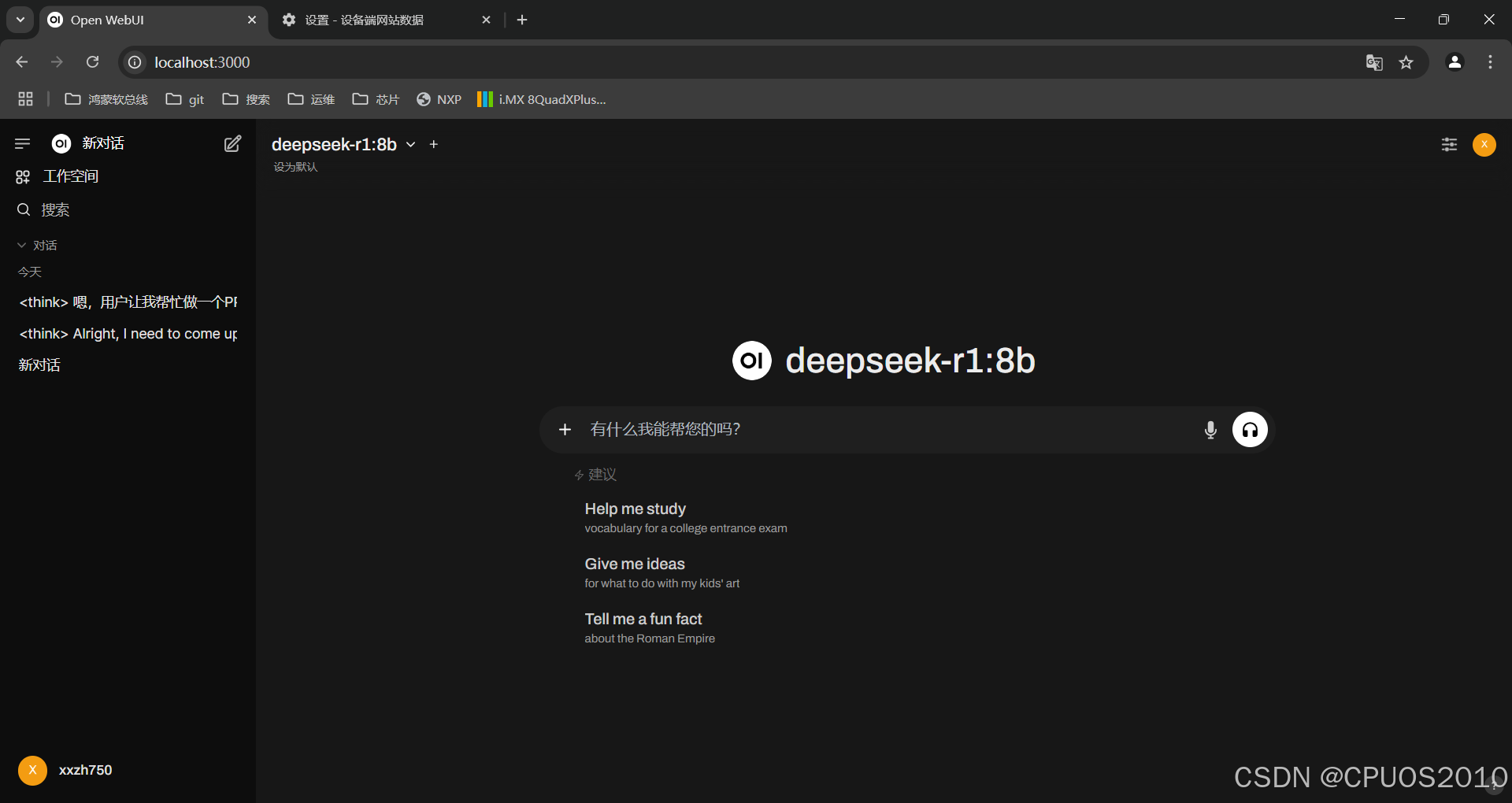1512x803 pixels.
Task: Open the chat '<think> Alright, I need to come up'
Action: [128, 334]
